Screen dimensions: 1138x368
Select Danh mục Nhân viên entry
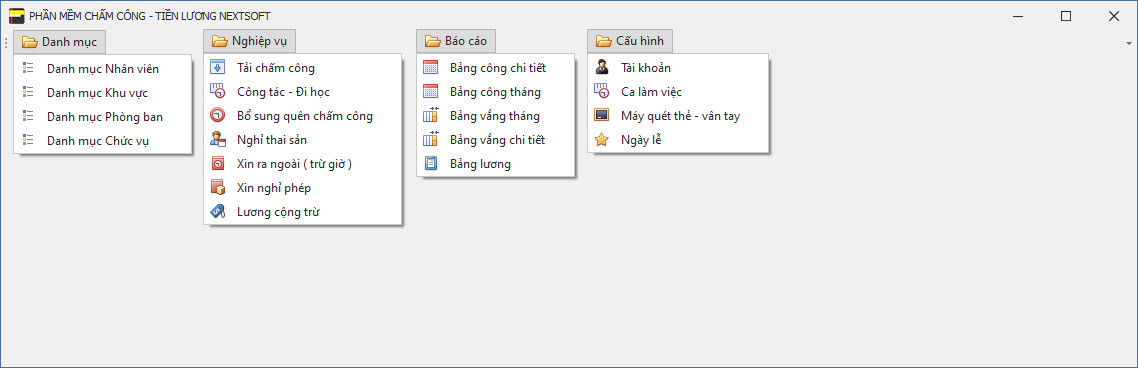click(102, 69)
